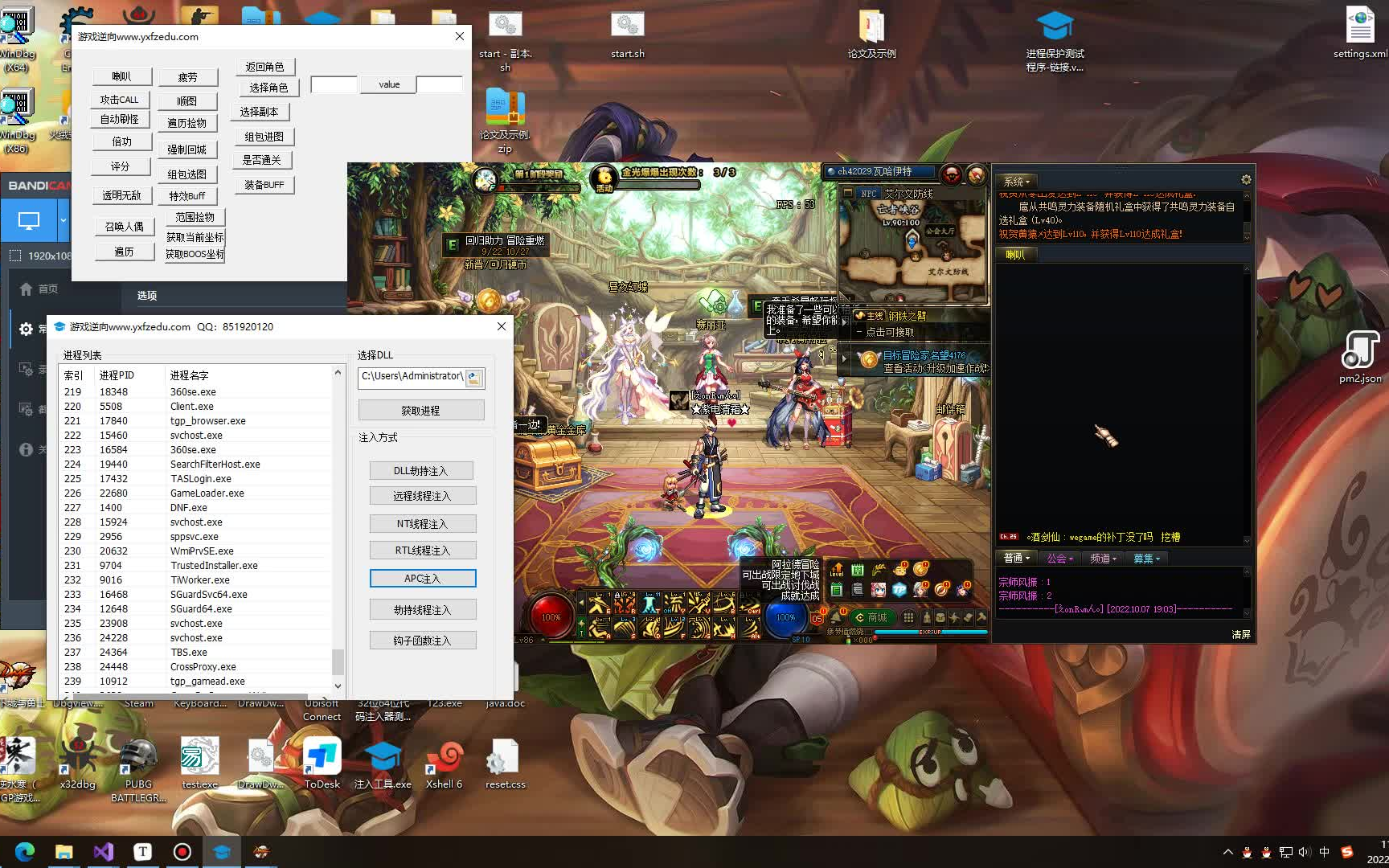Click 清屏 to clear chat

(x=1241, y=634)
